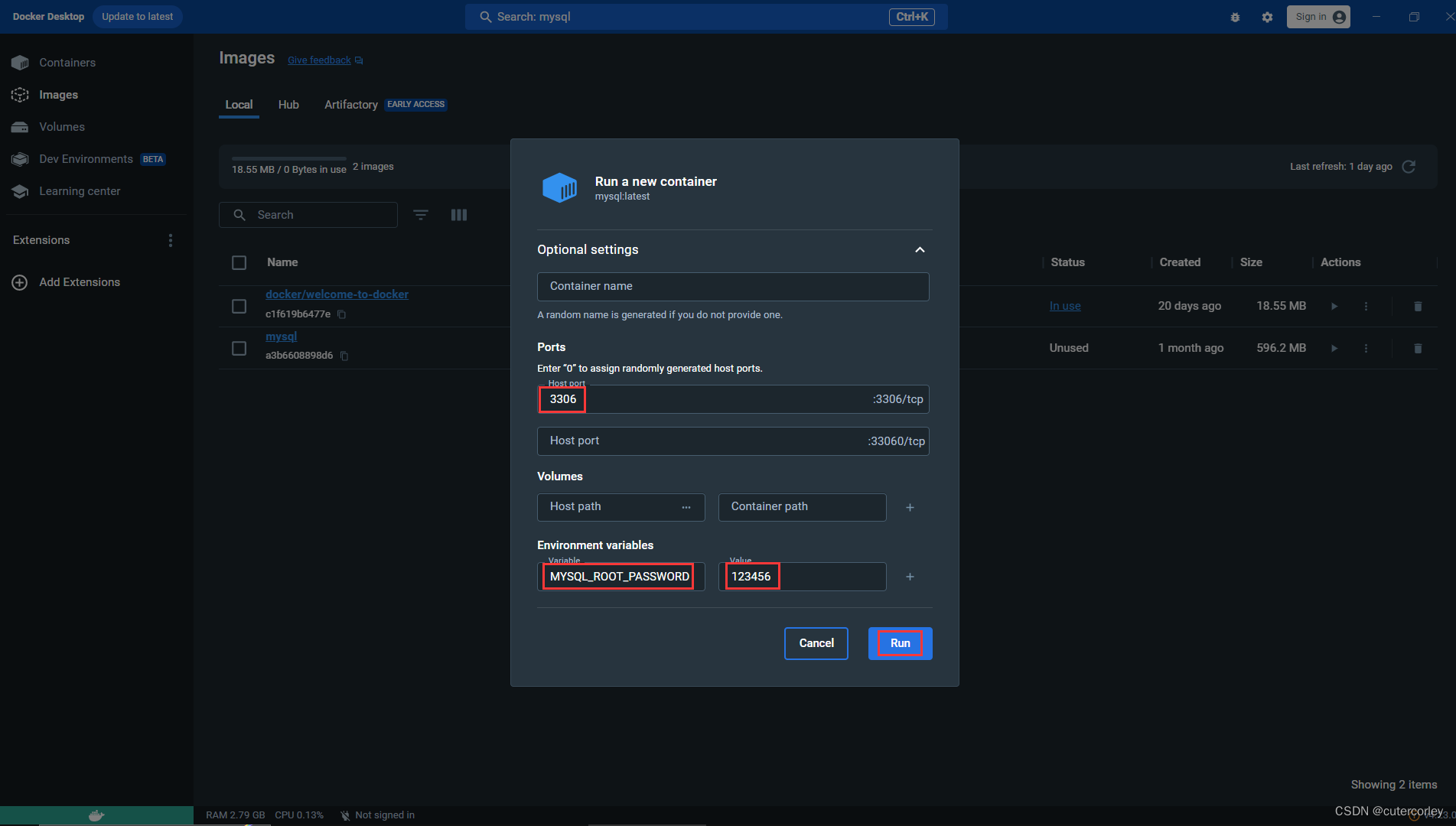Click the Update to latest button
1456x826 pixels.
coord(137,17)
